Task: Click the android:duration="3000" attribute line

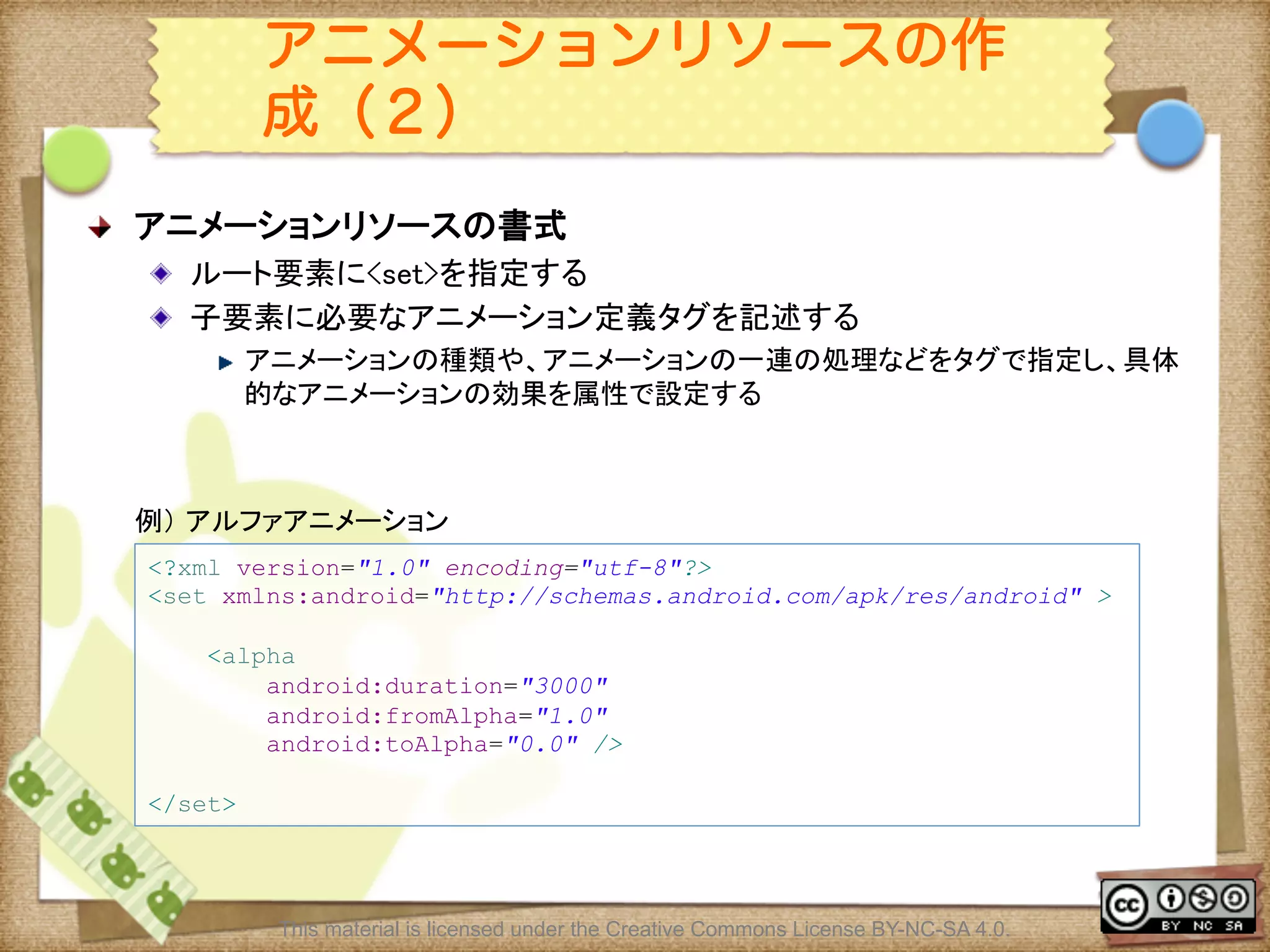Action: pyautogui.click(x=437, y=686)
